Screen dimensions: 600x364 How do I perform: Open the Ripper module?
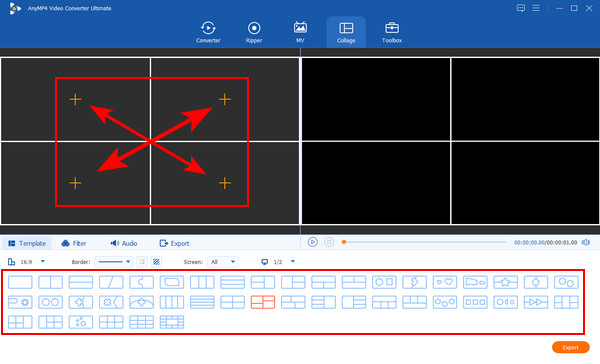[254, 32]
